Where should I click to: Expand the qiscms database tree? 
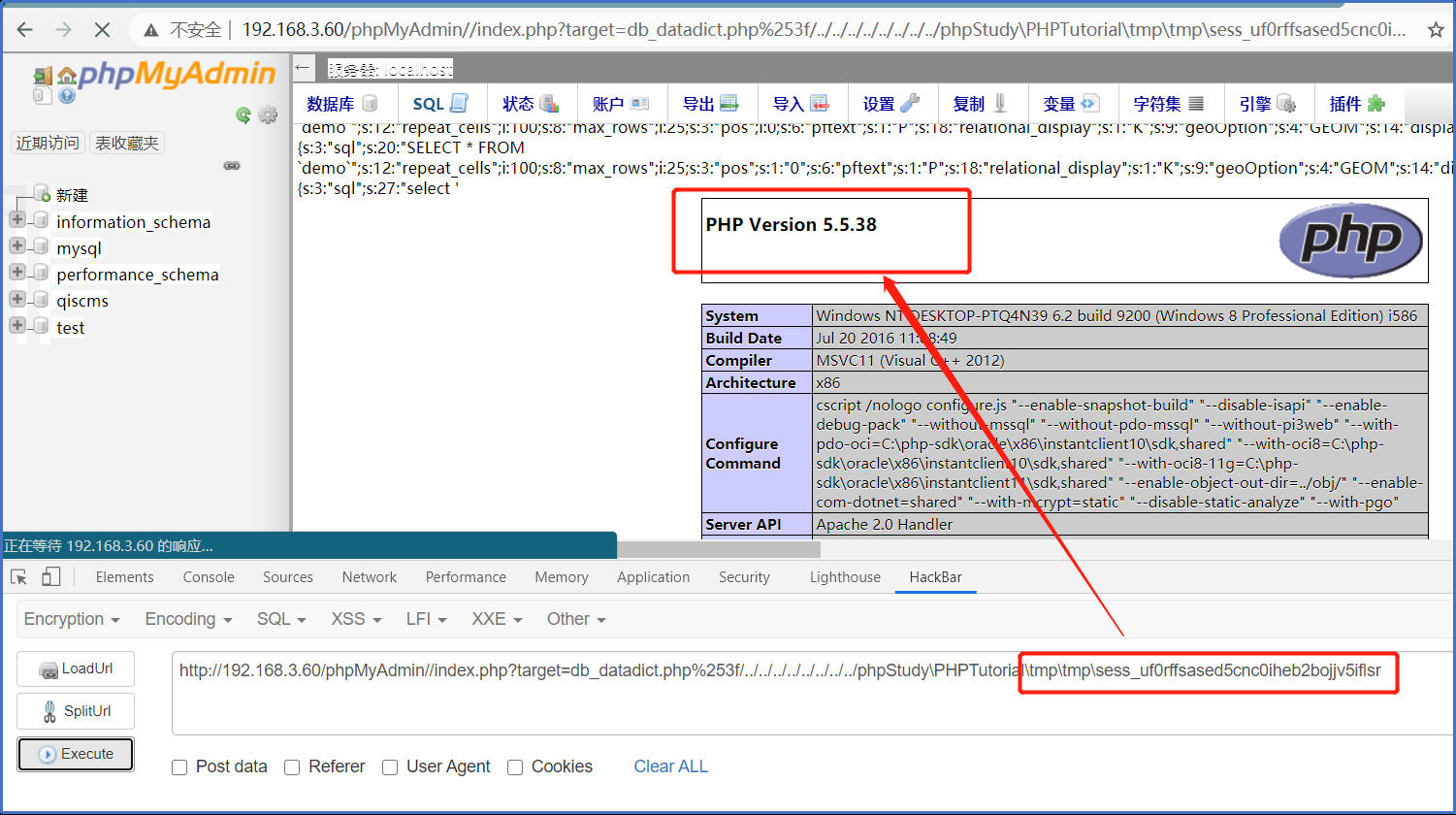pos(17,300)
